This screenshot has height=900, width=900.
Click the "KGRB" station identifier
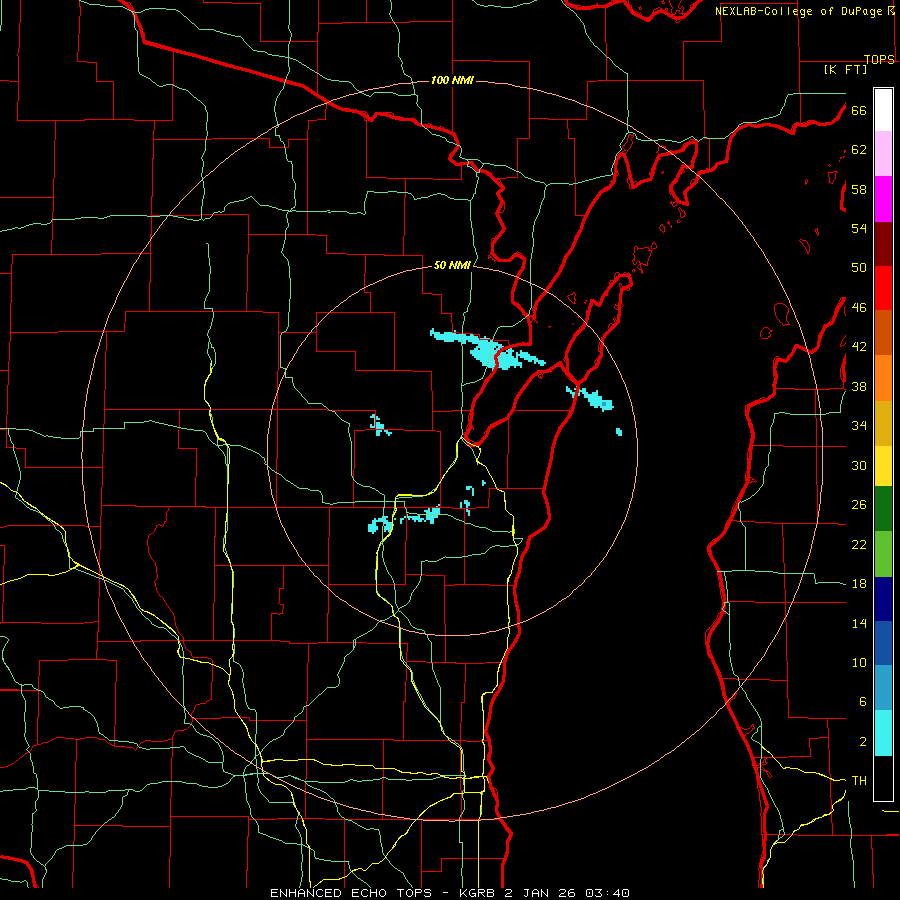pos(479,893)
